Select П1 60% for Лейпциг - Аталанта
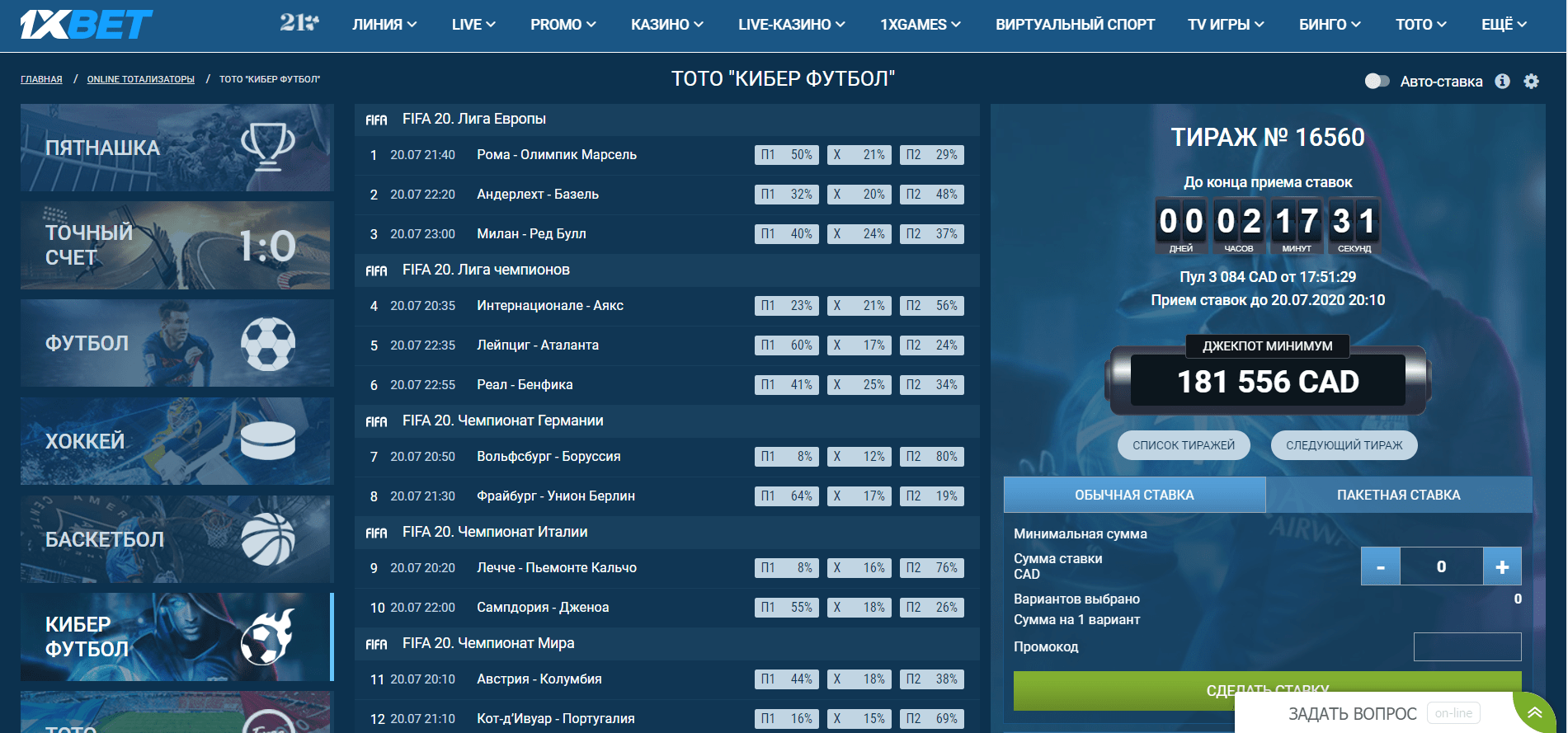The height and width of the screenshot is (733, 1568). click(x=787, y=345)
